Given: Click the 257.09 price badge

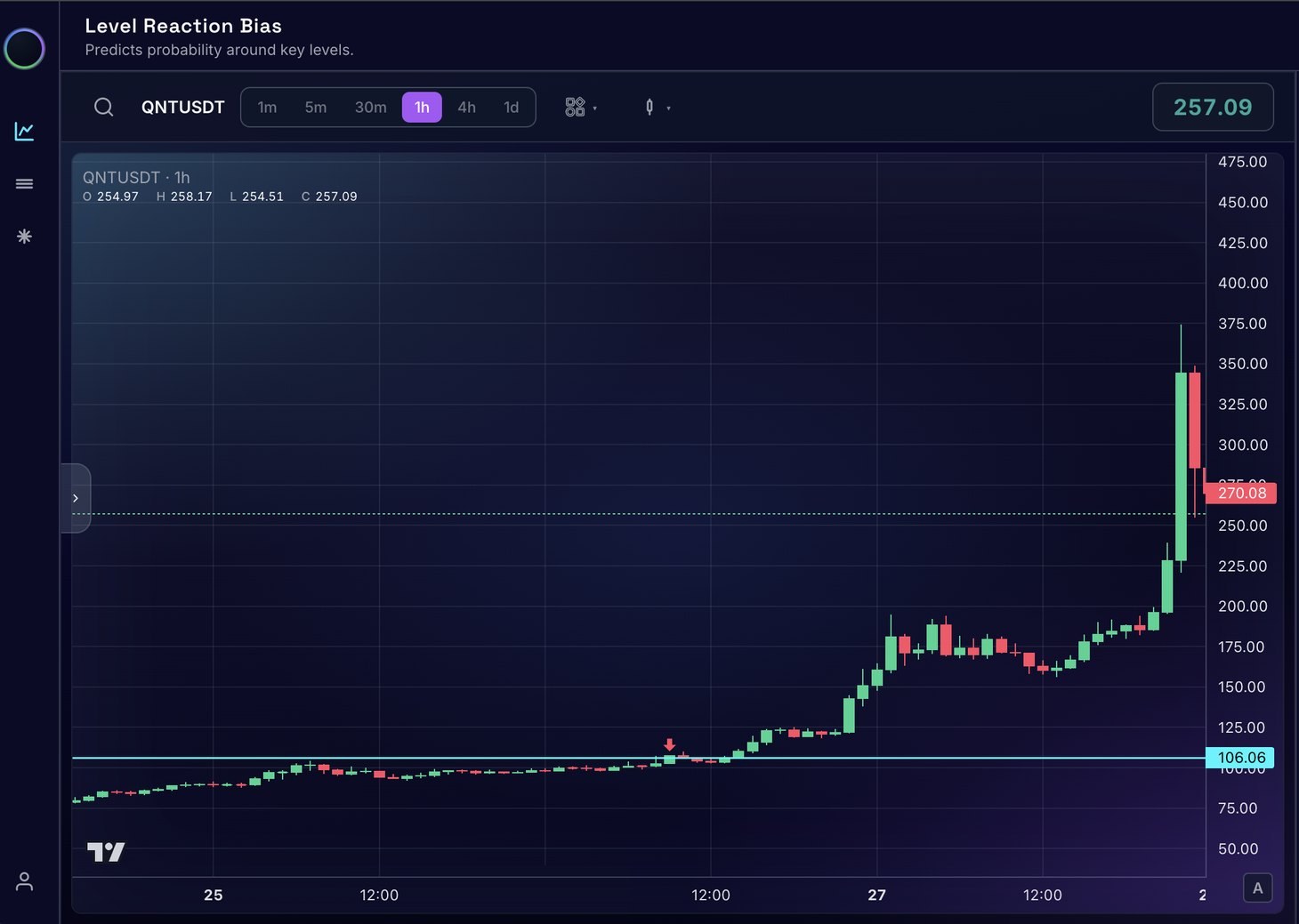Looking at the screenshot, I should (1213, 107).
